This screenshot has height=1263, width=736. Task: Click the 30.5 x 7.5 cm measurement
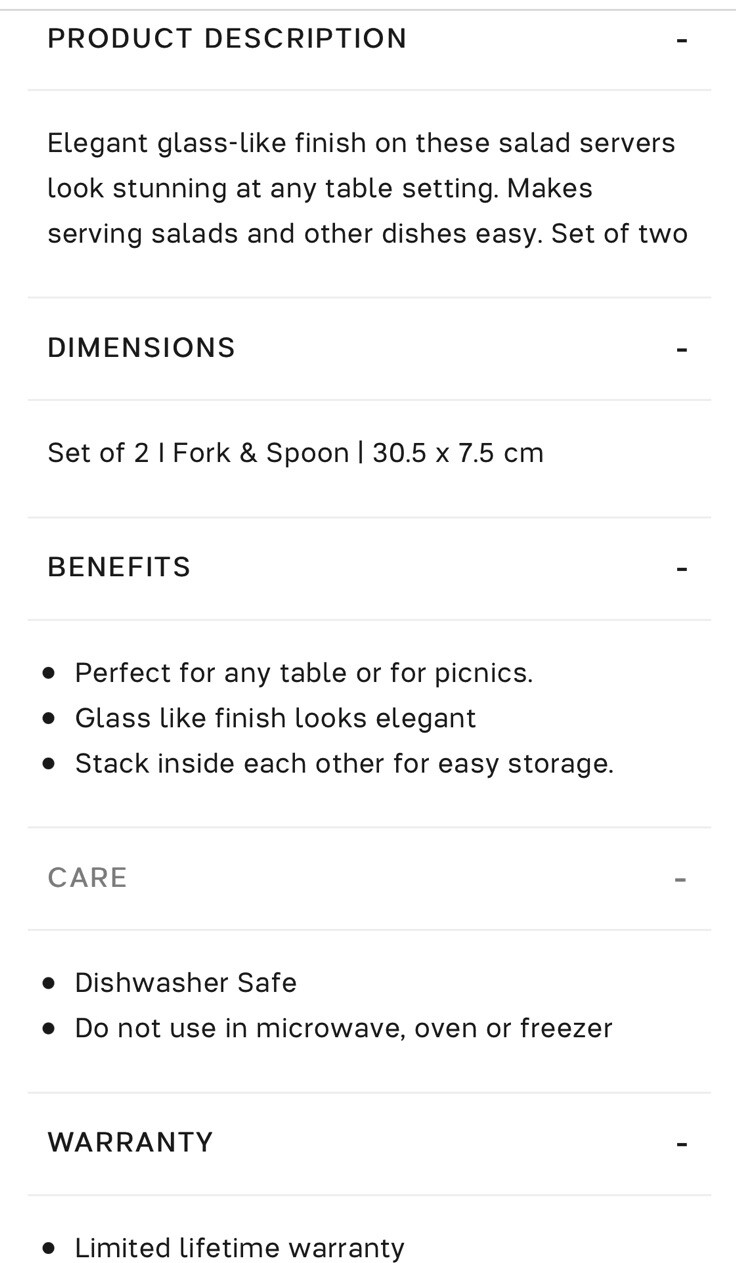pos(458,452)
